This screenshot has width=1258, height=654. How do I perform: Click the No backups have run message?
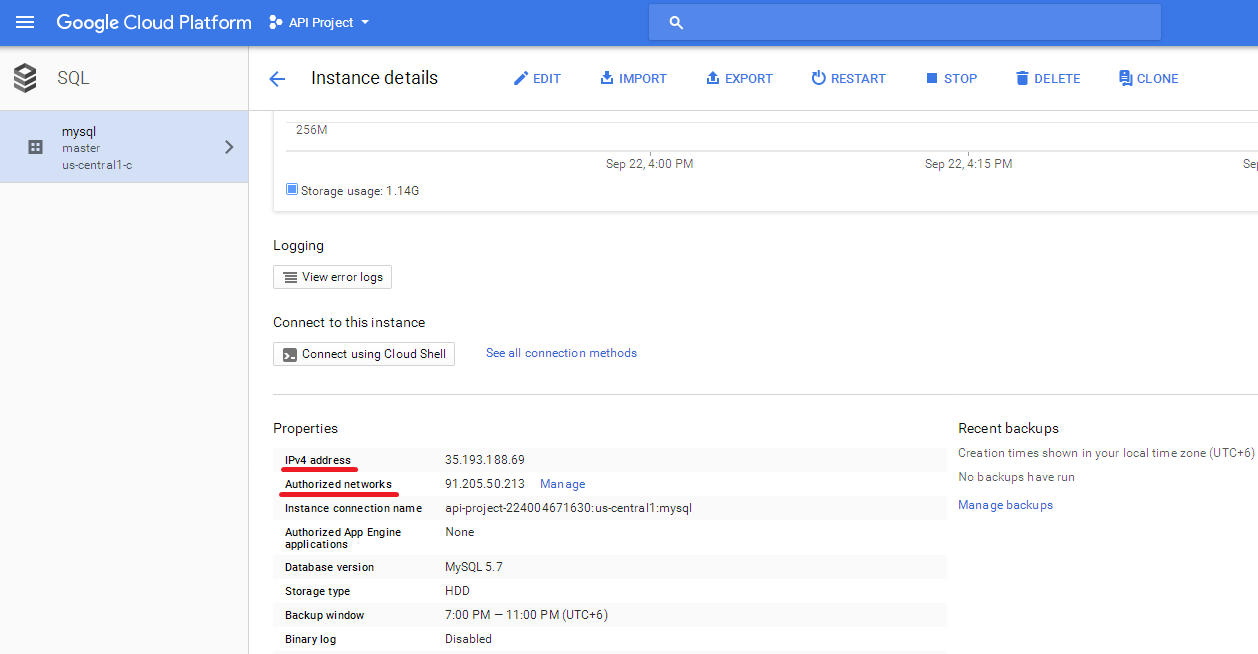tap(1016, 477)
